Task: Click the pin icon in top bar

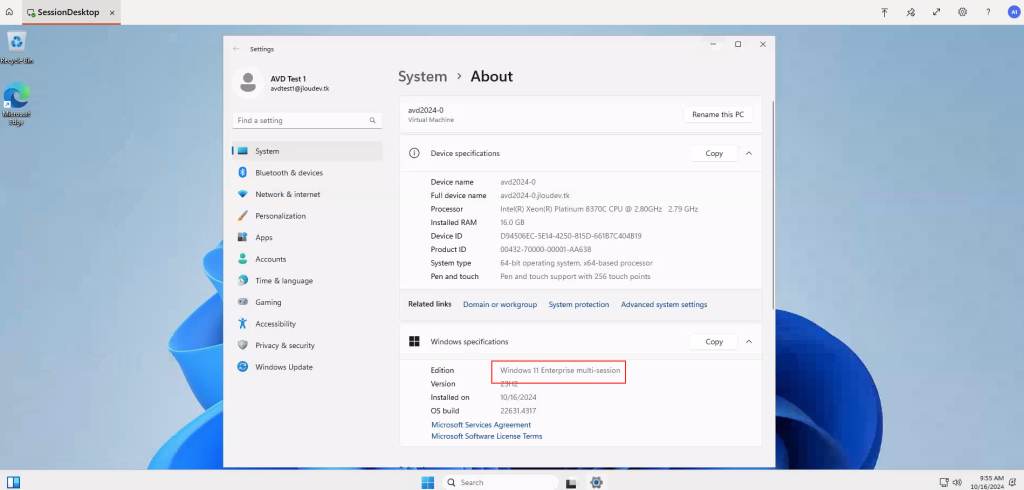Action: click(910, 12)
